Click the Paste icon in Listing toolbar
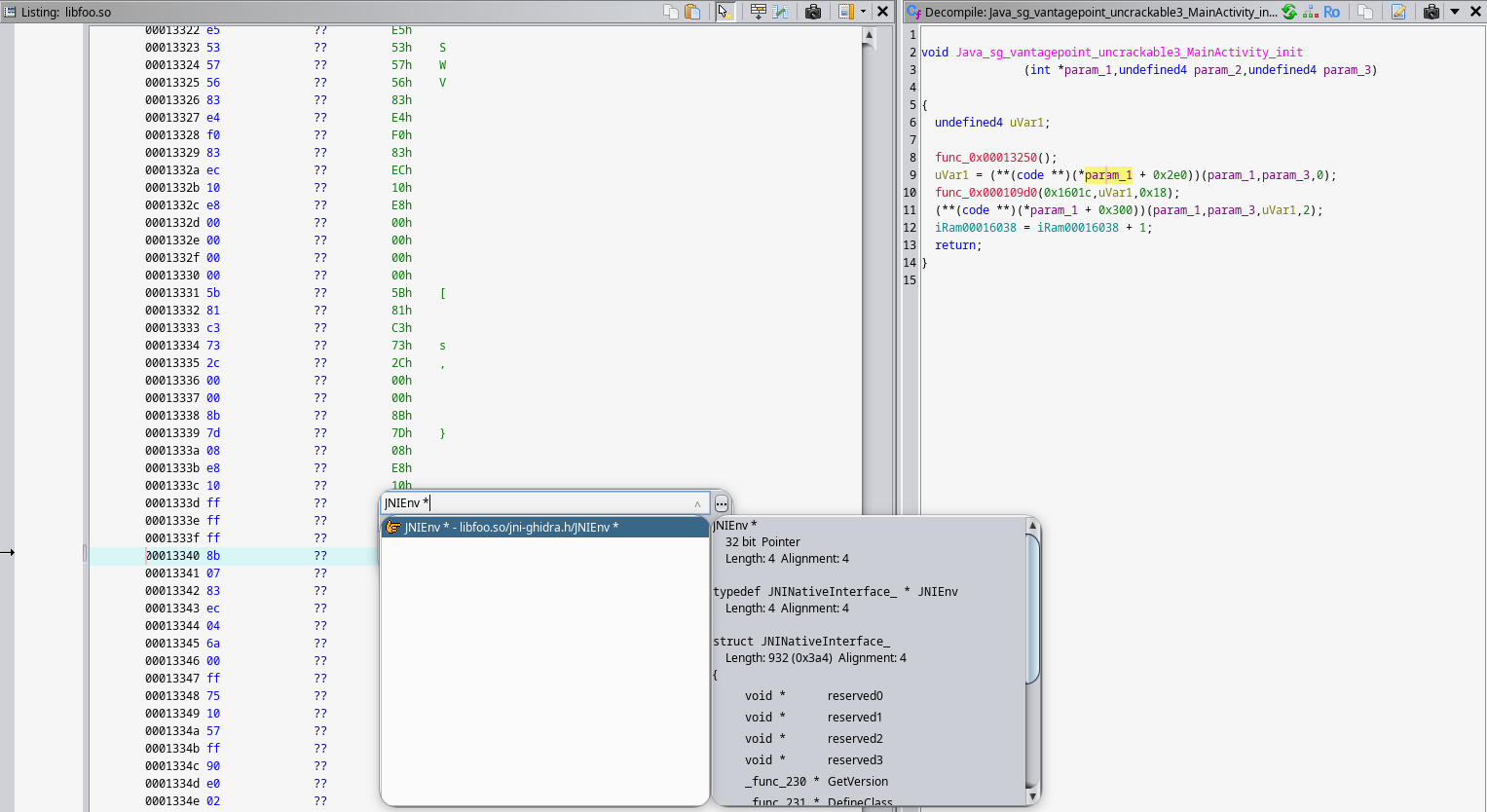Image resolution: width=1487 pixels, height=812 pixels. 692,12
